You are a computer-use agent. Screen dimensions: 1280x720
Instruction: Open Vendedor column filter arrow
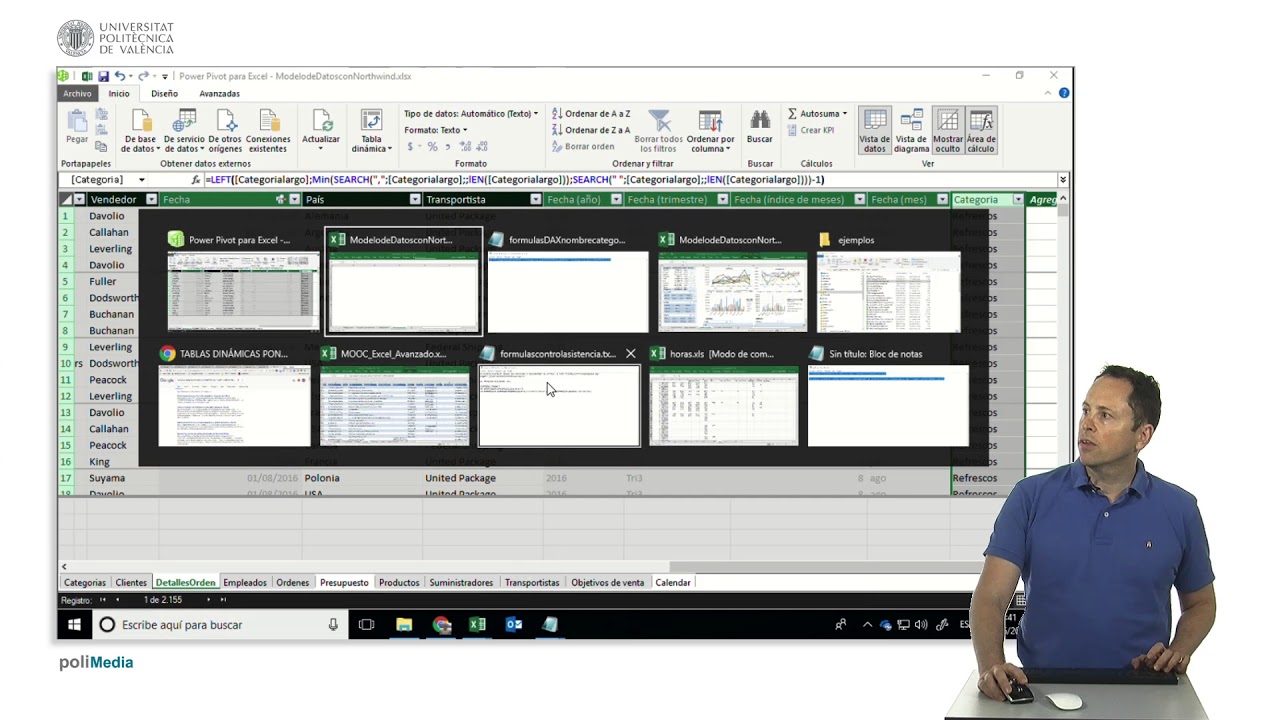point(151,200)
